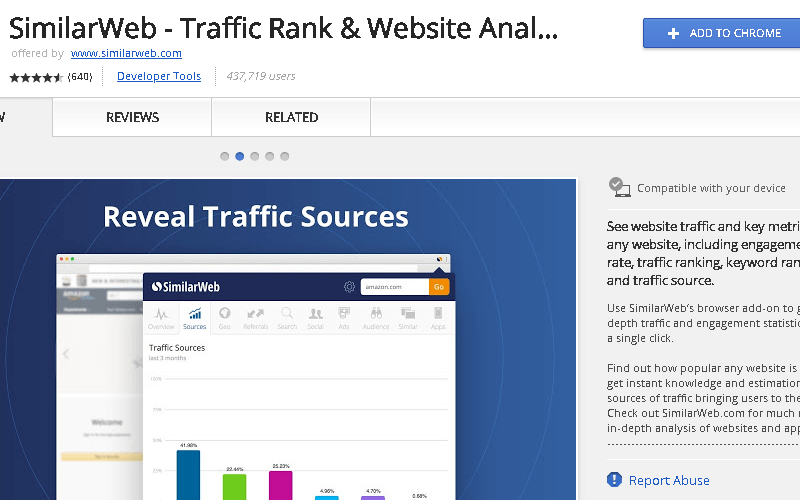Click the Report Abuse link
The width and height of the screenshot is (800, 500).
[669, 481]
